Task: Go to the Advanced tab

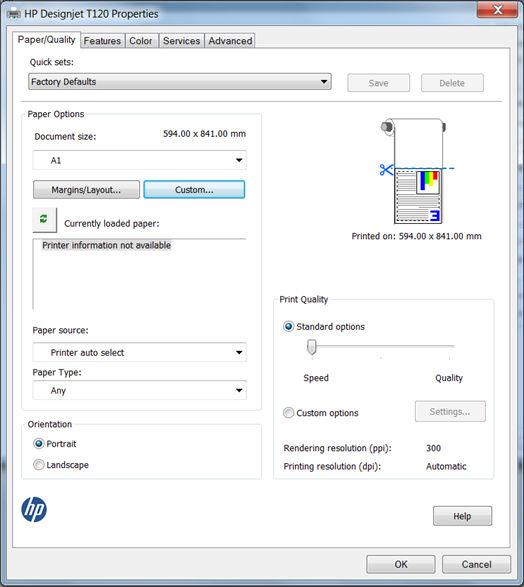Action: point(230,41)
